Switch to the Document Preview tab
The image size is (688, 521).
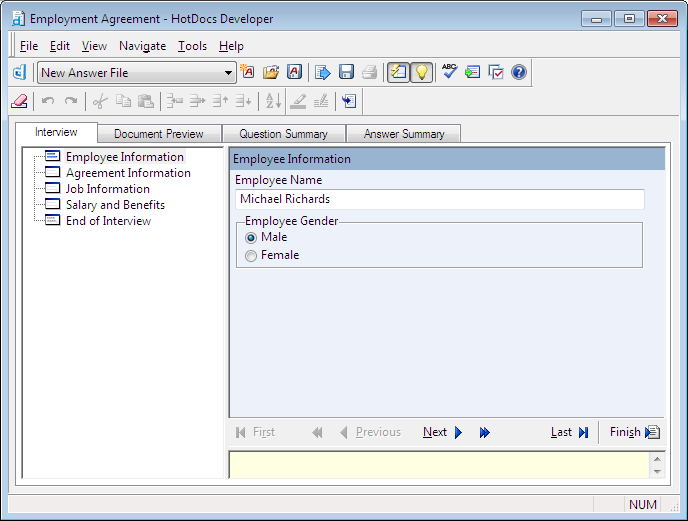point(159,134)
